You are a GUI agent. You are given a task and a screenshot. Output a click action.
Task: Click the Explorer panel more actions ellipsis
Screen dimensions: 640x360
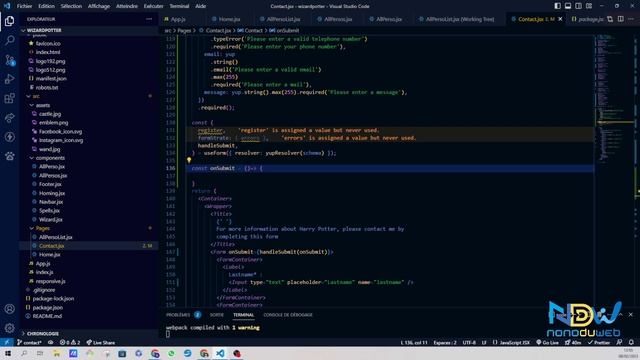coord(149,19)
